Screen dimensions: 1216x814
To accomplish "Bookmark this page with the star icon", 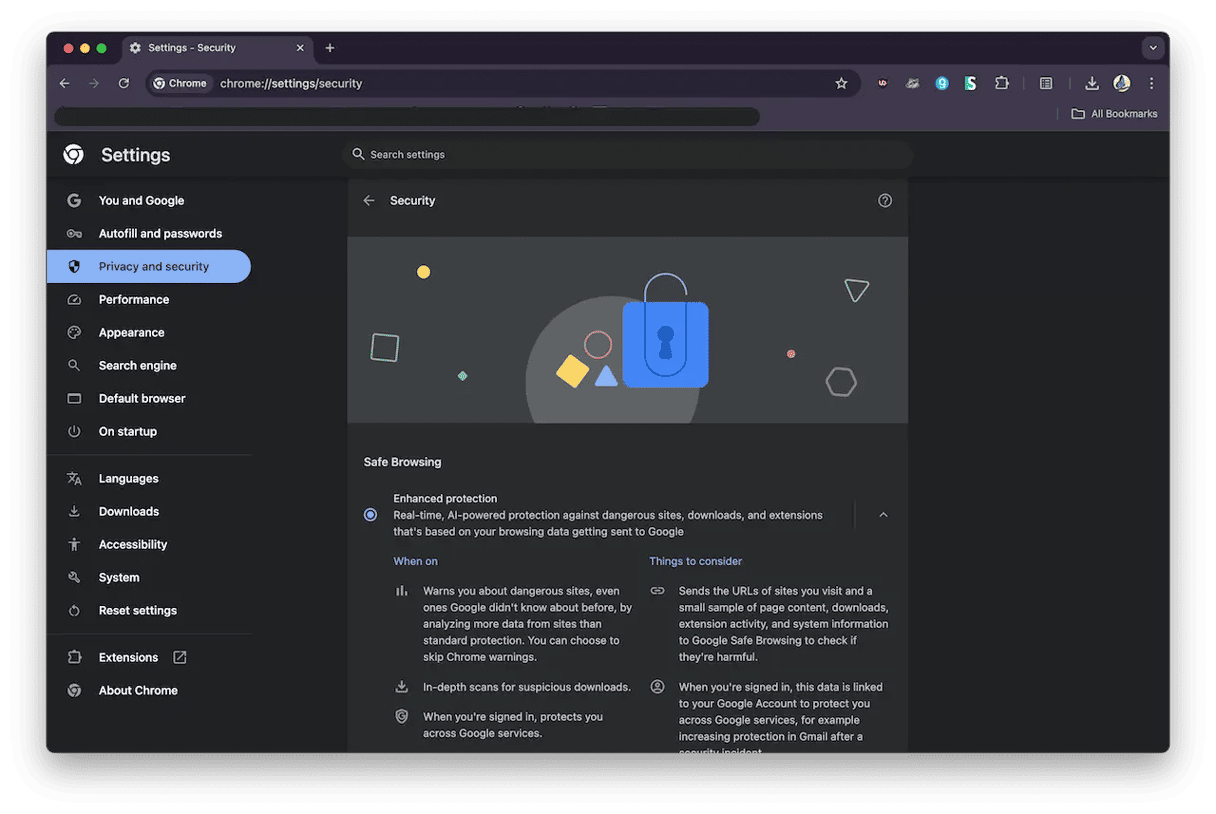I will point(841,84).
